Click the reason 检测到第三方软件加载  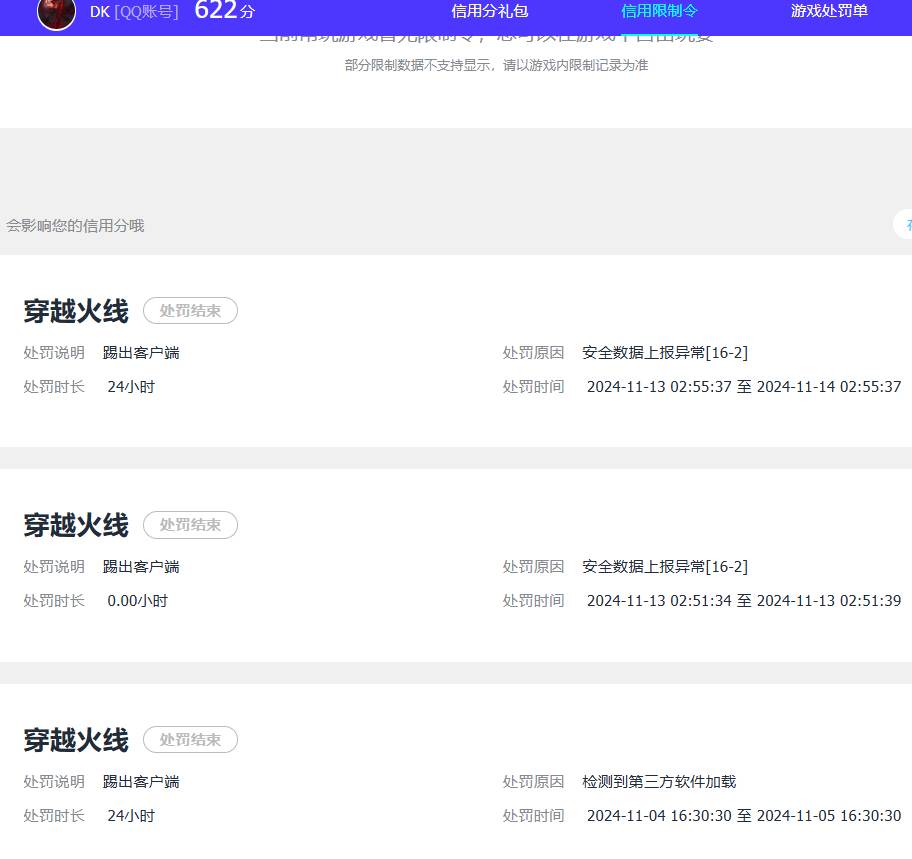[x=659, y=782]
